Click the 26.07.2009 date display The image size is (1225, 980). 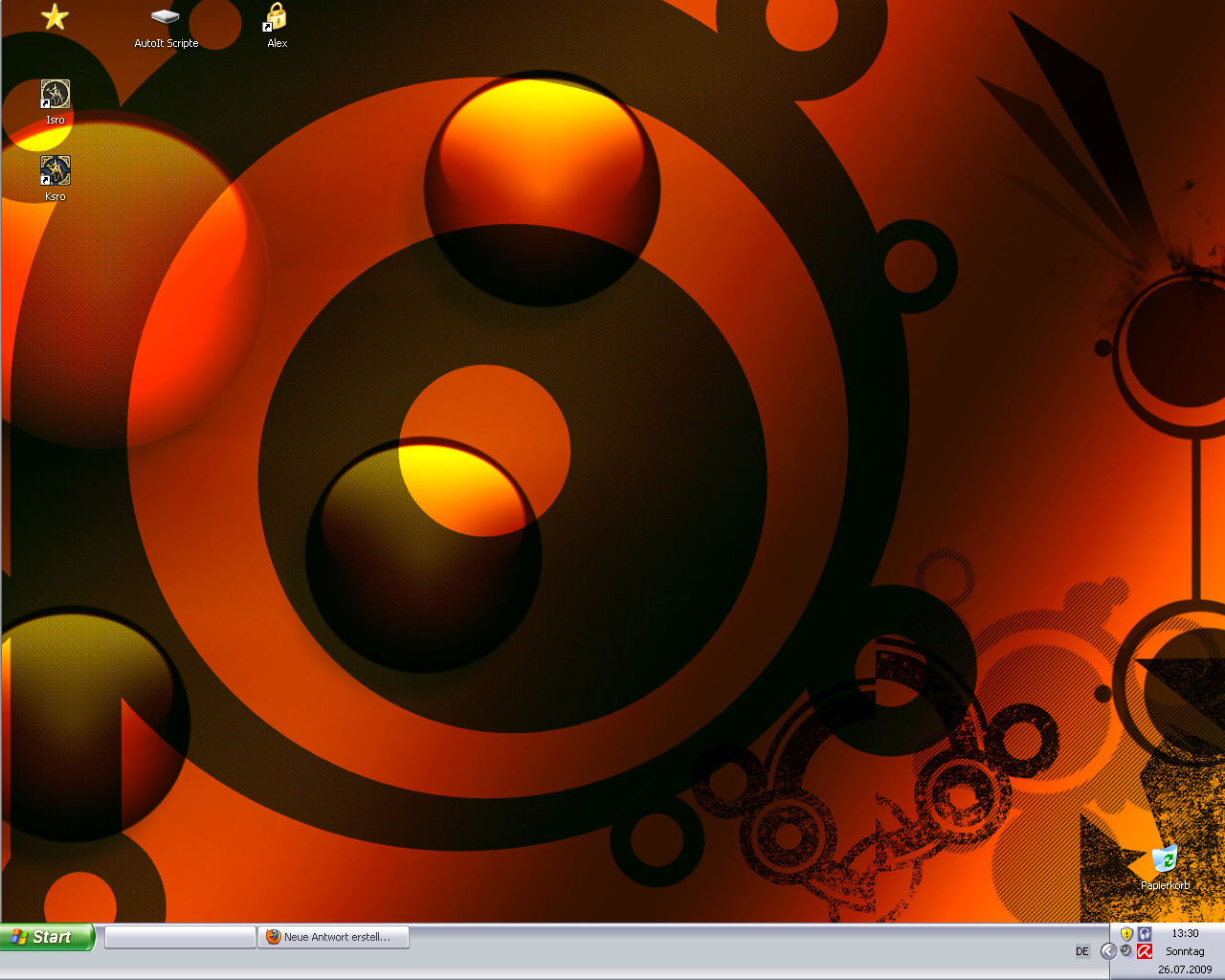1185,969
